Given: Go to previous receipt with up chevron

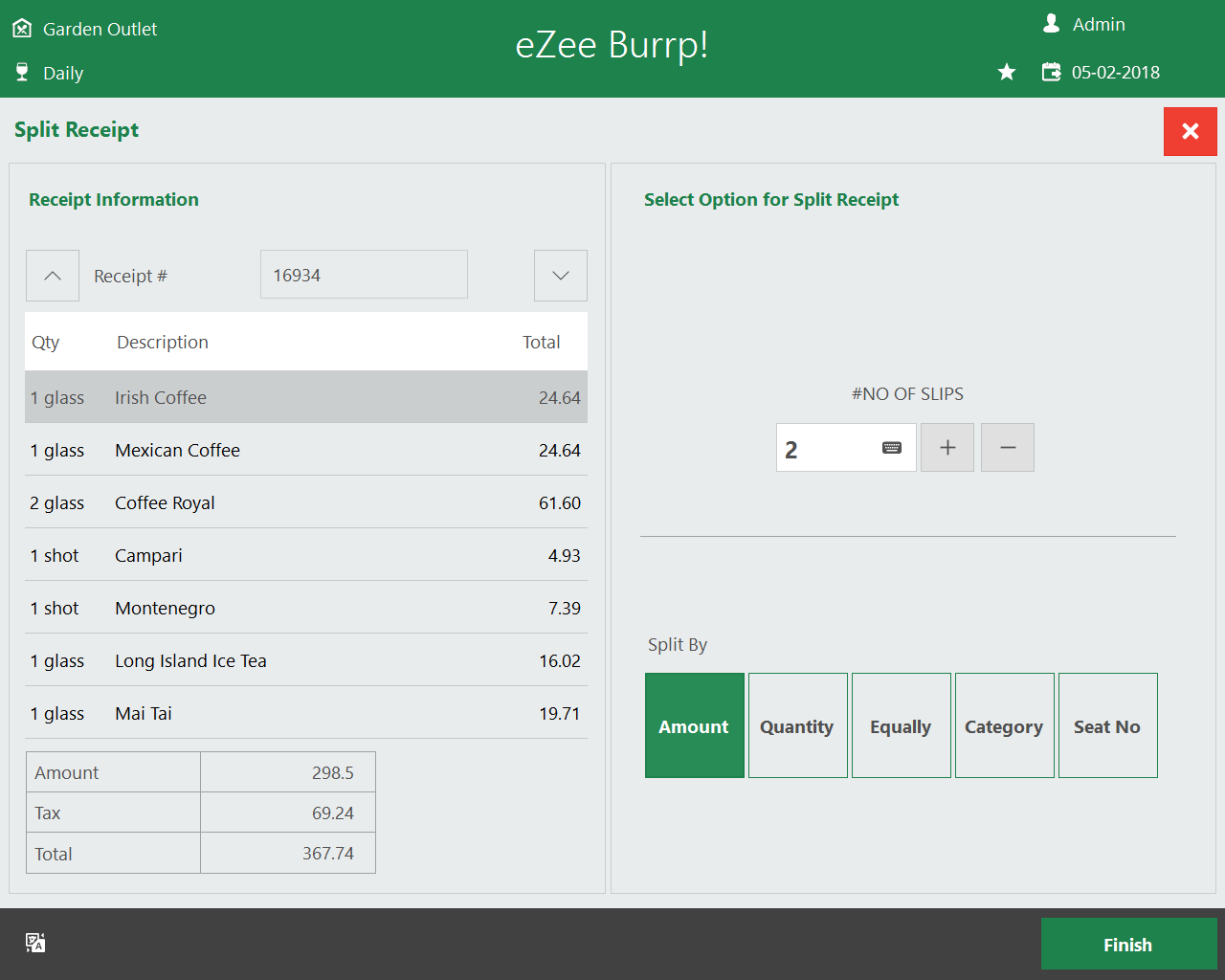Looking at the screenshot, I should point(53,276).
